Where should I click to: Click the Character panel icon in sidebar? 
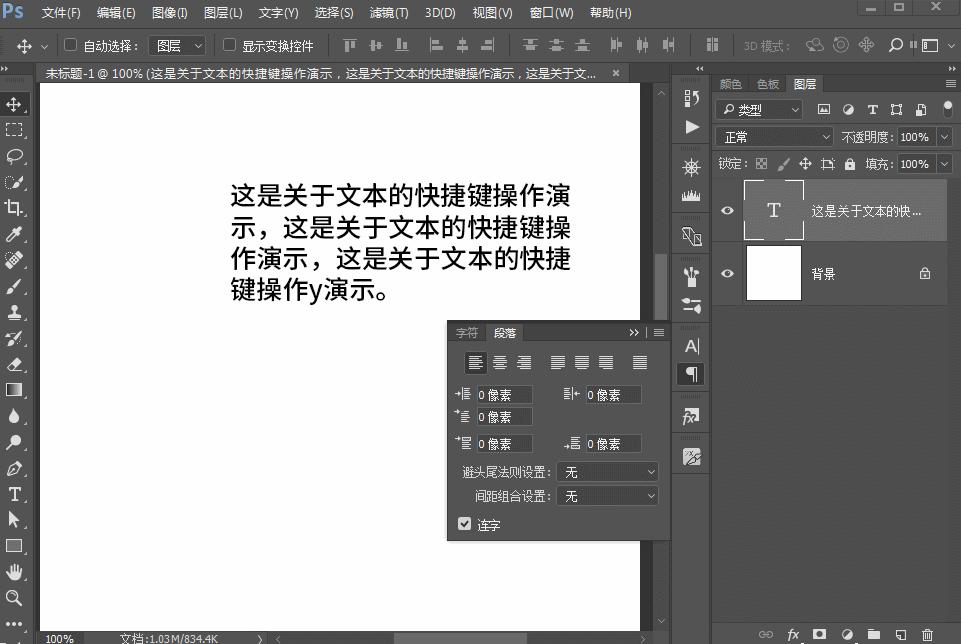(x=691, y=345)
